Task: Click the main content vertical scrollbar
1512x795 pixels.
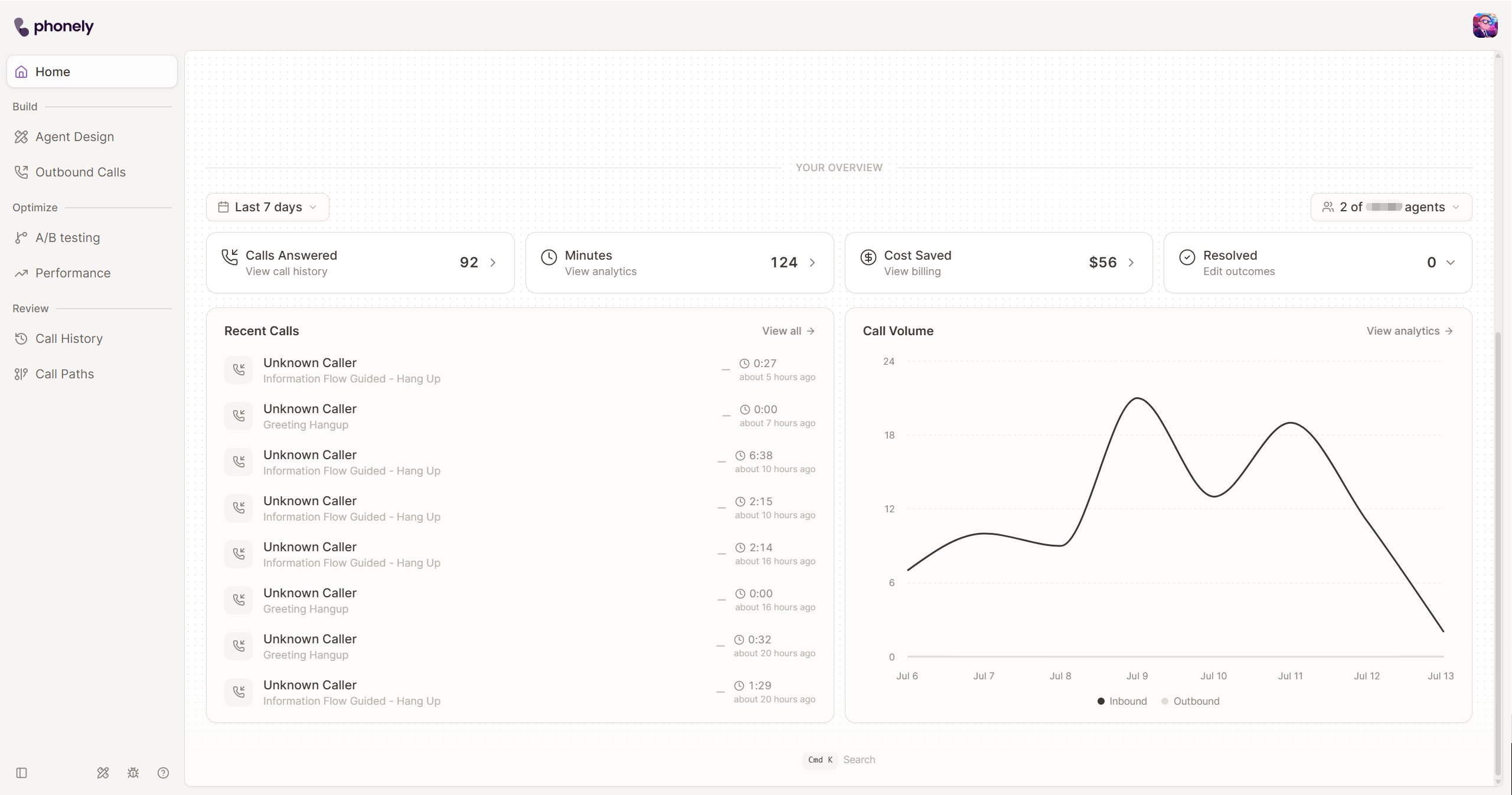Action: click(1498, 555)
